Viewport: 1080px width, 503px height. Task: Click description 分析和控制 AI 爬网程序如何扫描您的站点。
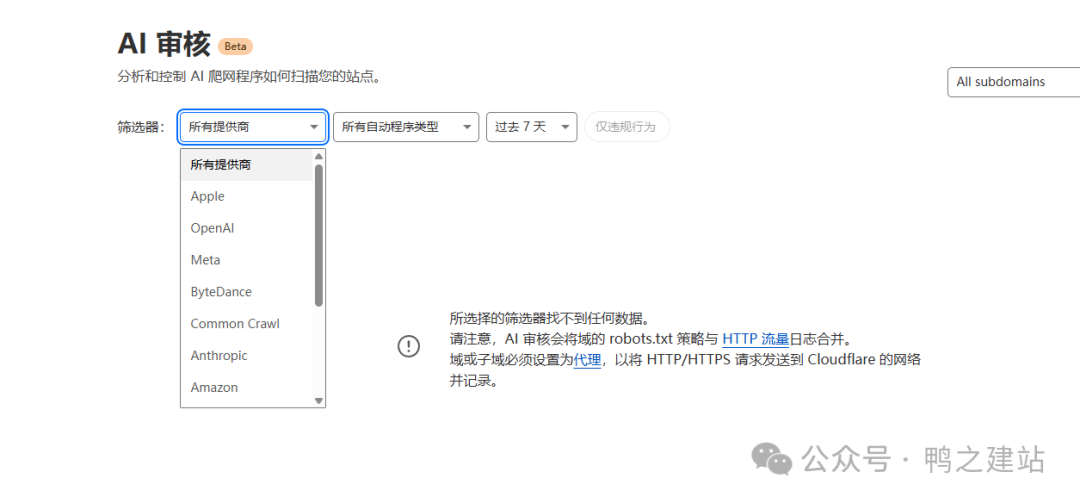point(249,76)
